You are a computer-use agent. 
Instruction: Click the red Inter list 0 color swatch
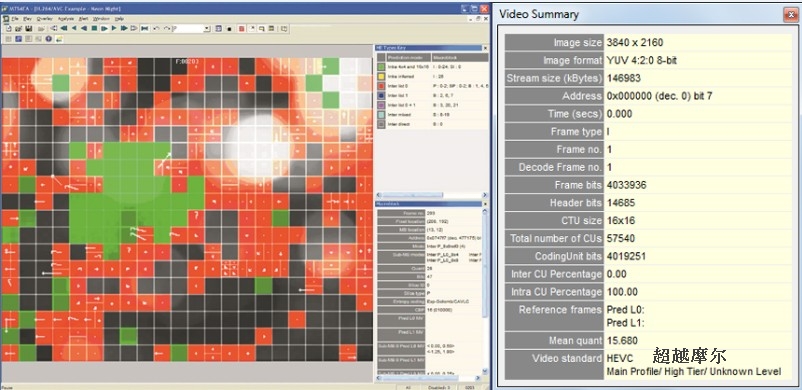pyautogui.click(x=382, y=85)
